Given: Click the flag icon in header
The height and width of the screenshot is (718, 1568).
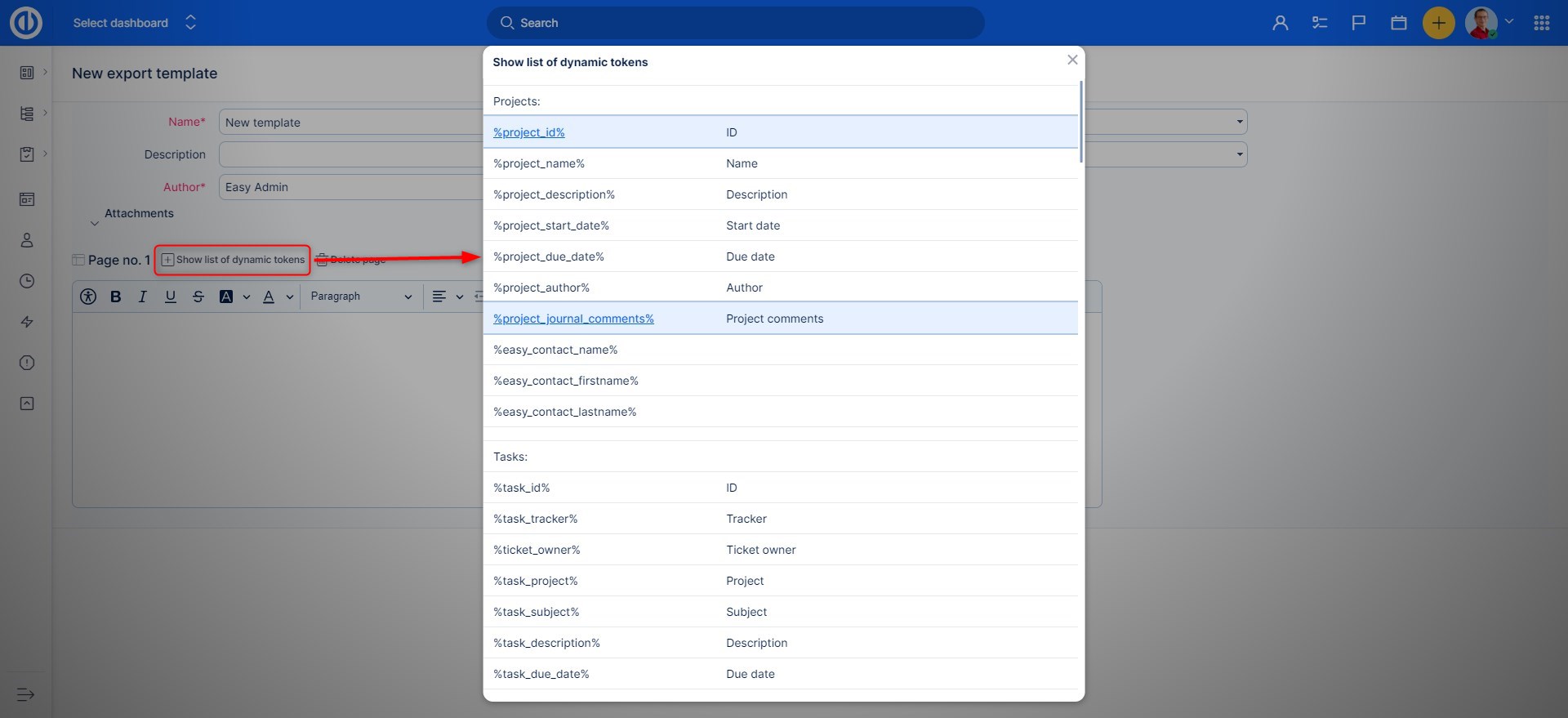Looking at the screenshot, I should click(x=1359, y=23).
